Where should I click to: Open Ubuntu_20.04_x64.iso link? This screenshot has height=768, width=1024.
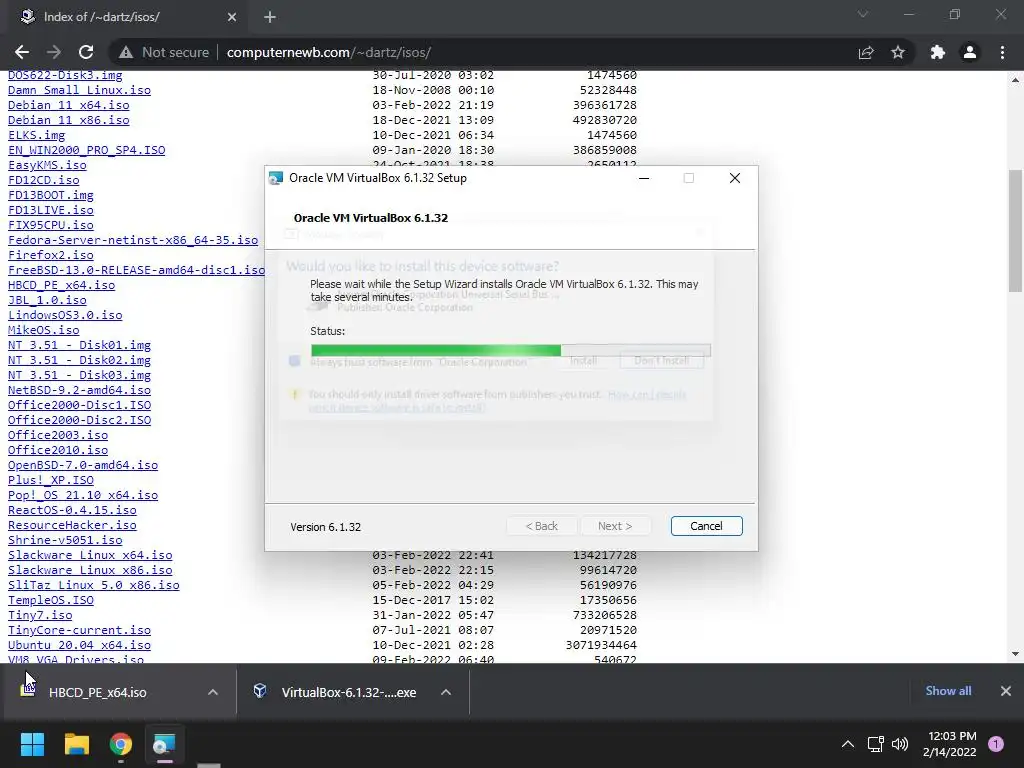79,646
